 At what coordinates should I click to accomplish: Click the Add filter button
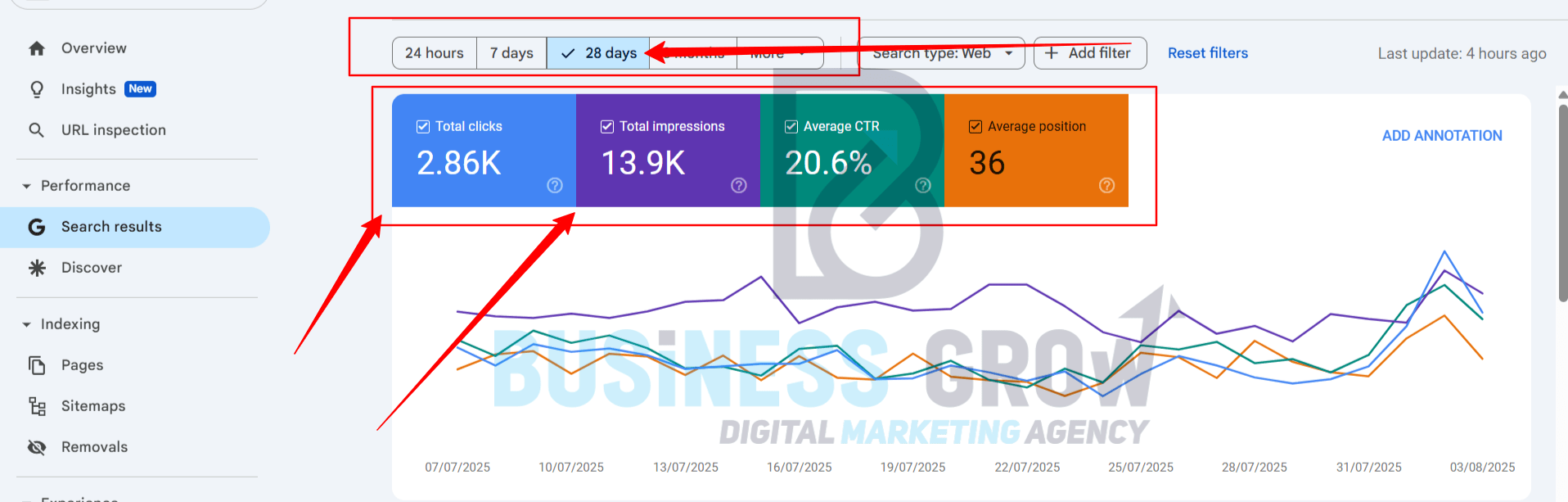pyautogui.click(x=1090, y=53)
